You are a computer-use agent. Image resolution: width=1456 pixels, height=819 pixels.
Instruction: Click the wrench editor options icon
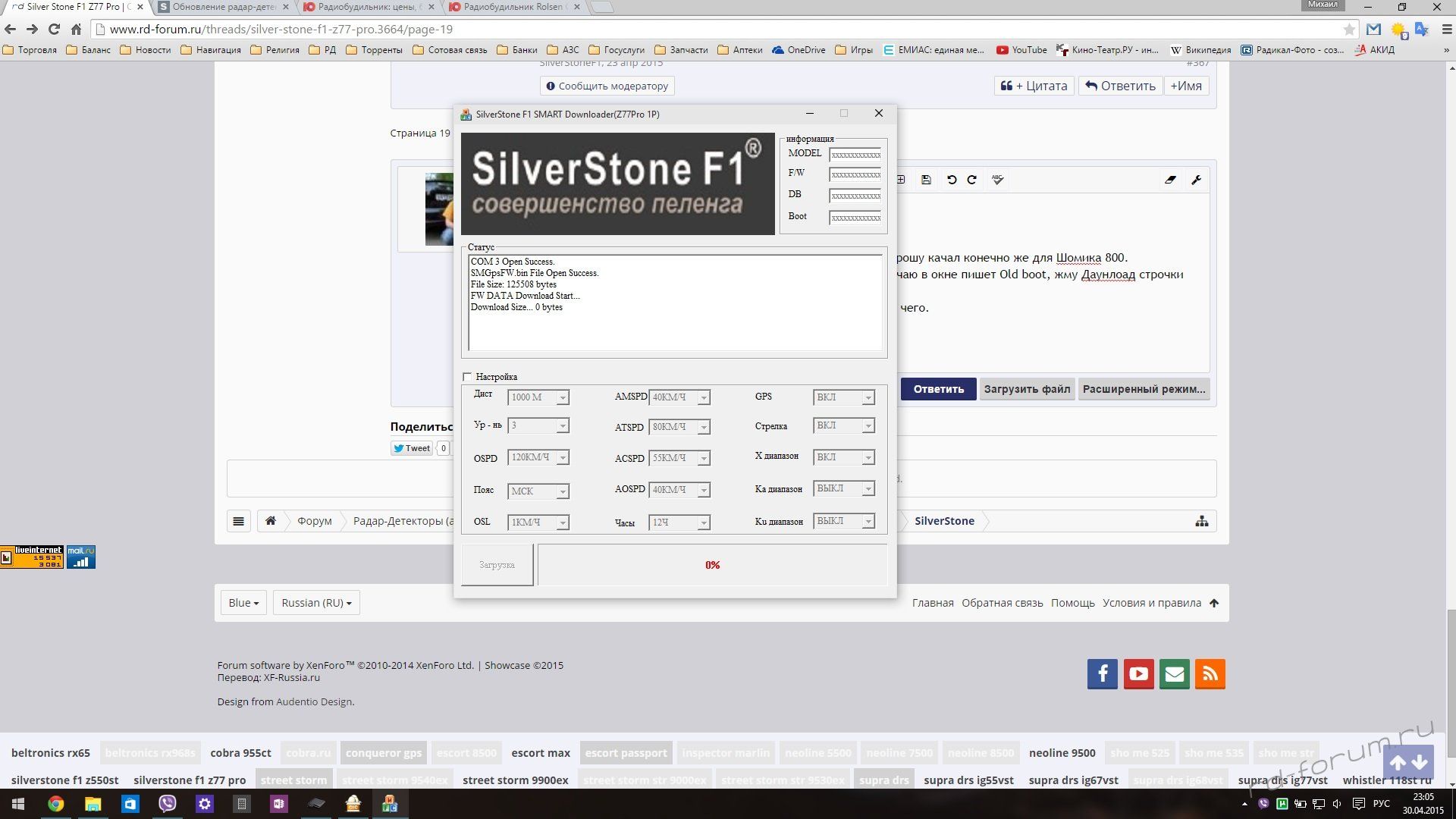(x=1196, y=180)
